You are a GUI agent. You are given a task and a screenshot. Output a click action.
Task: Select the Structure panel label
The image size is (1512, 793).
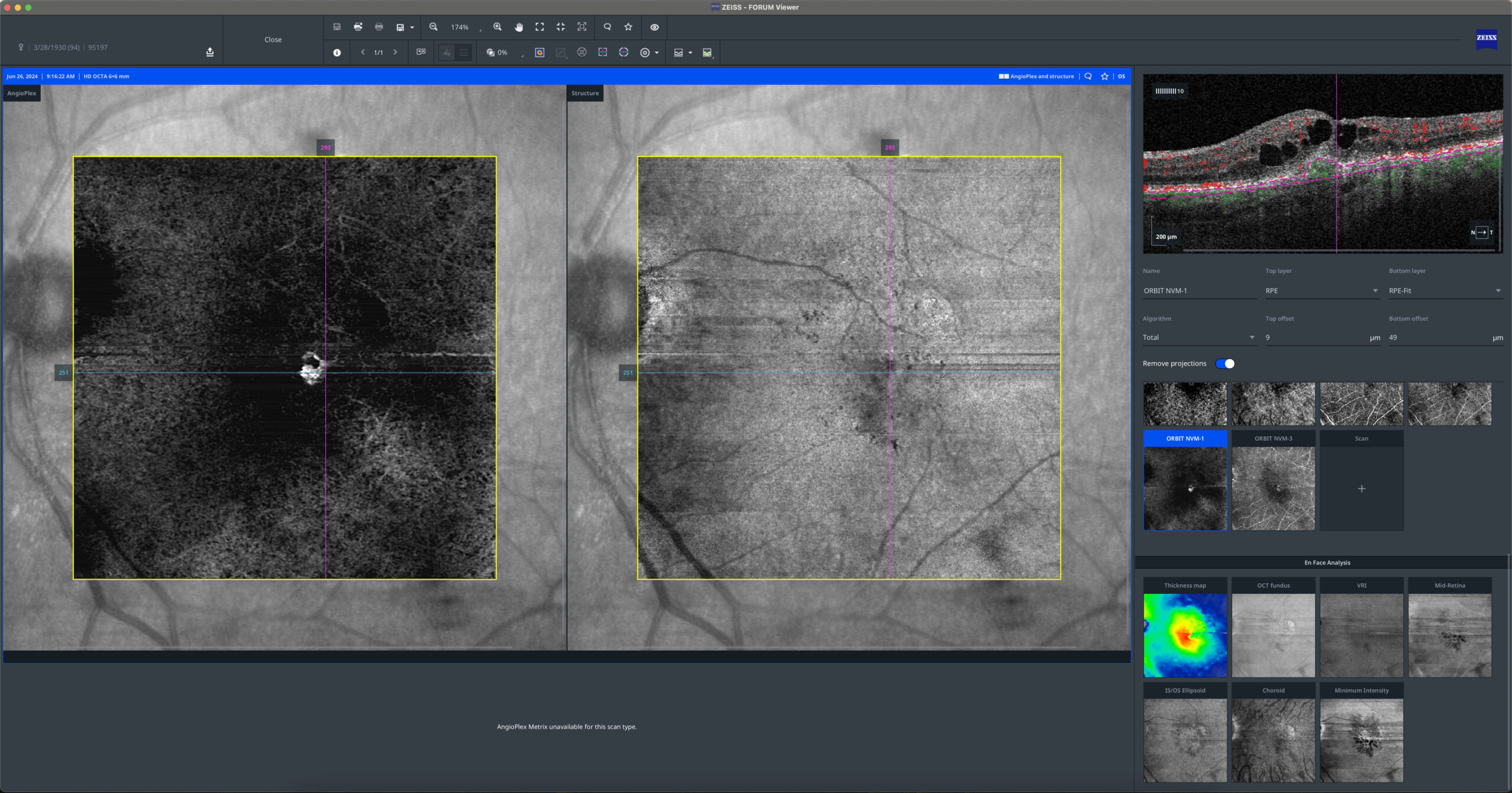click(x=585, y=93)
